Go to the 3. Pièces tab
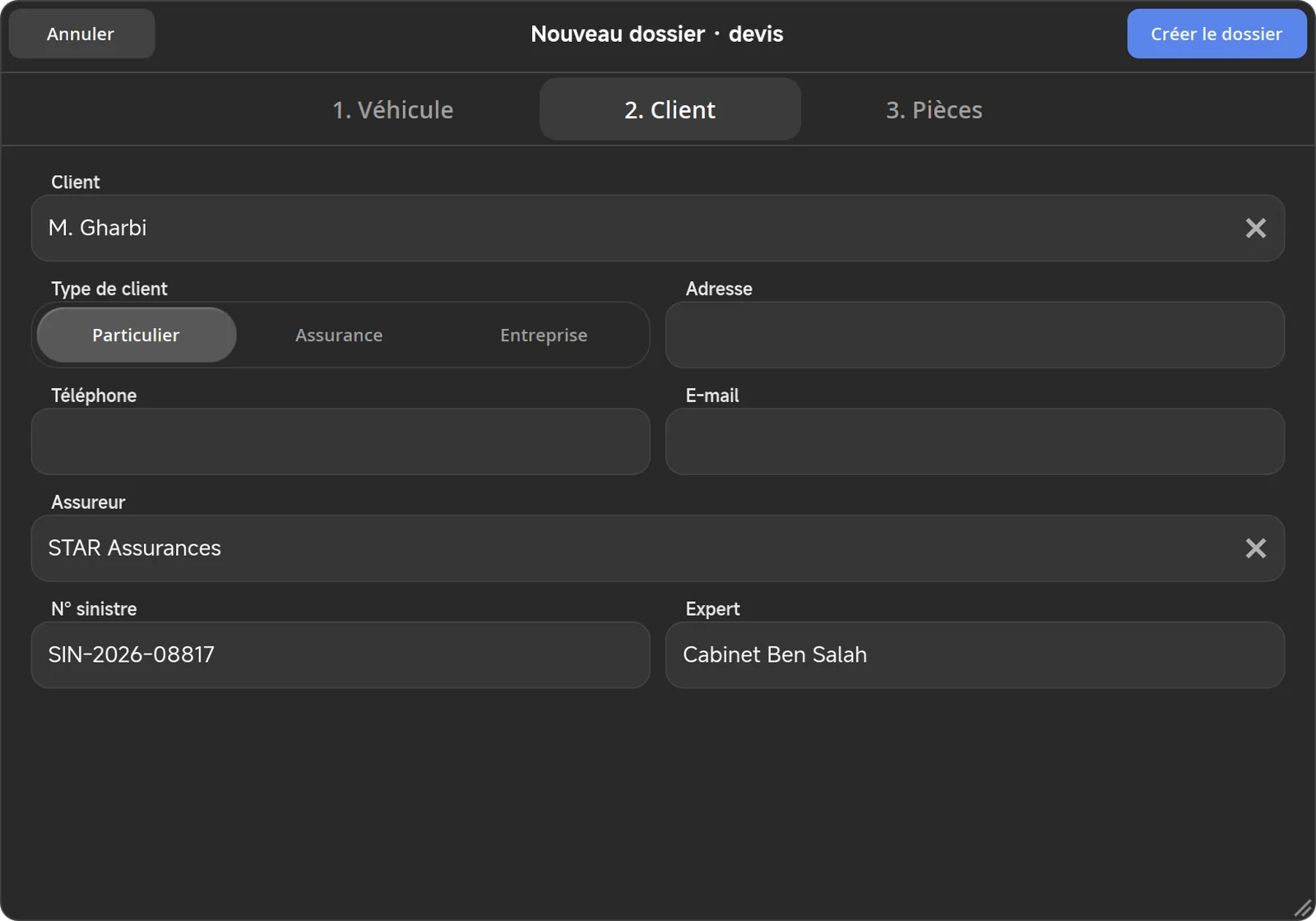Screen dimensions: 1316x921 pyautogui.click(x=934, y=109)
